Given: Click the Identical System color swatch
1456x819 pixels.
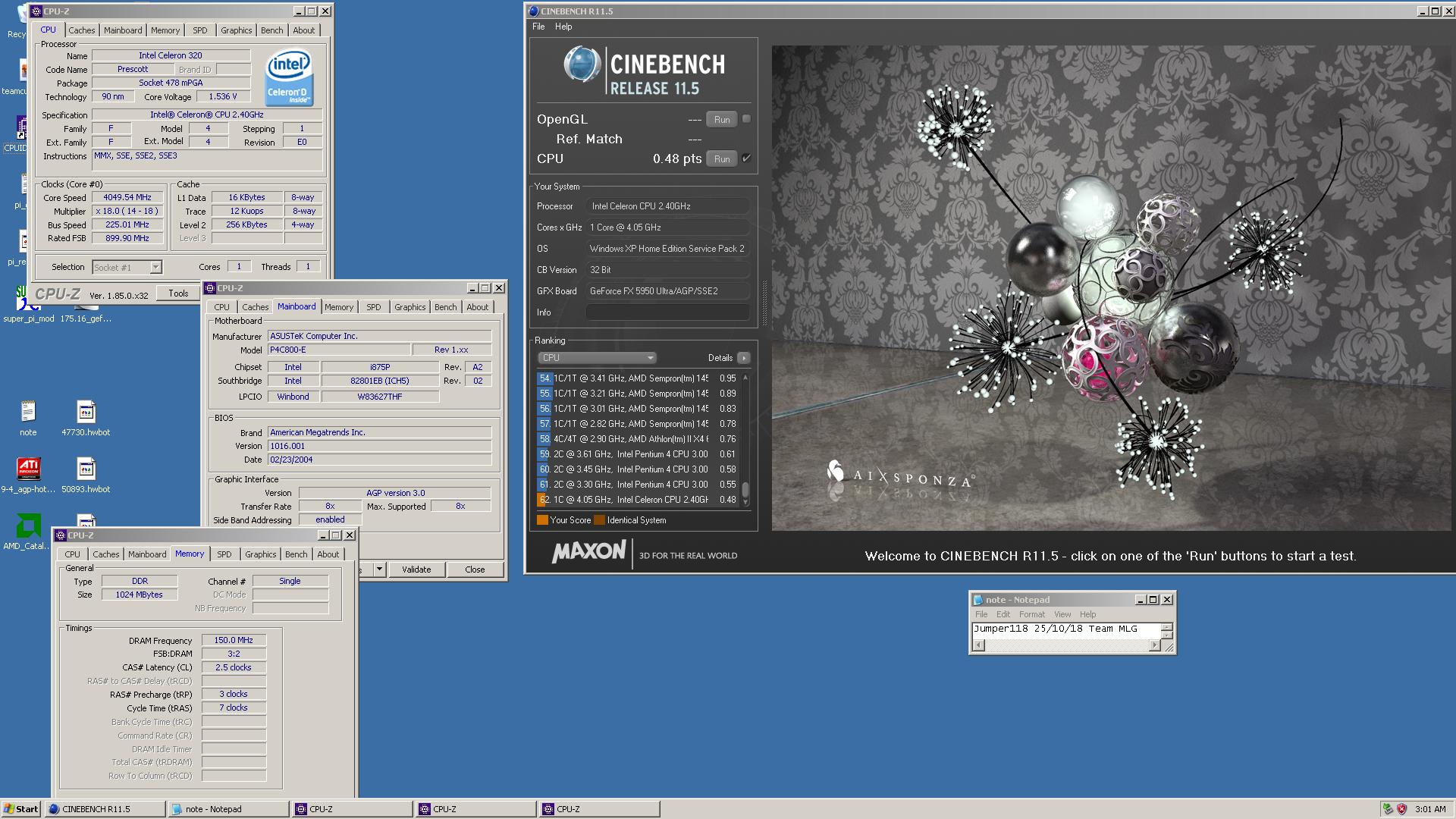Looking at the screenshot, I should pos(600,520).
